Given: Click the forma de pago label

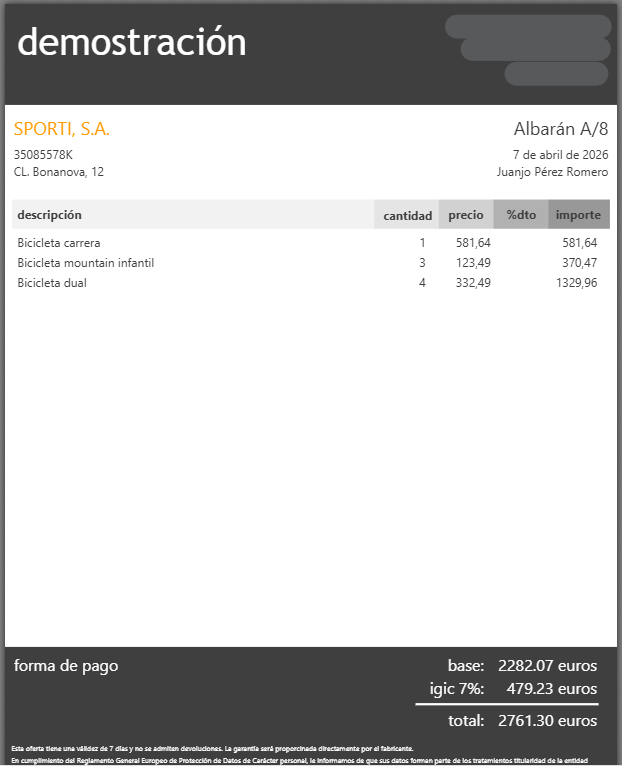Looking at the screenshot, I should coord(66,666).
